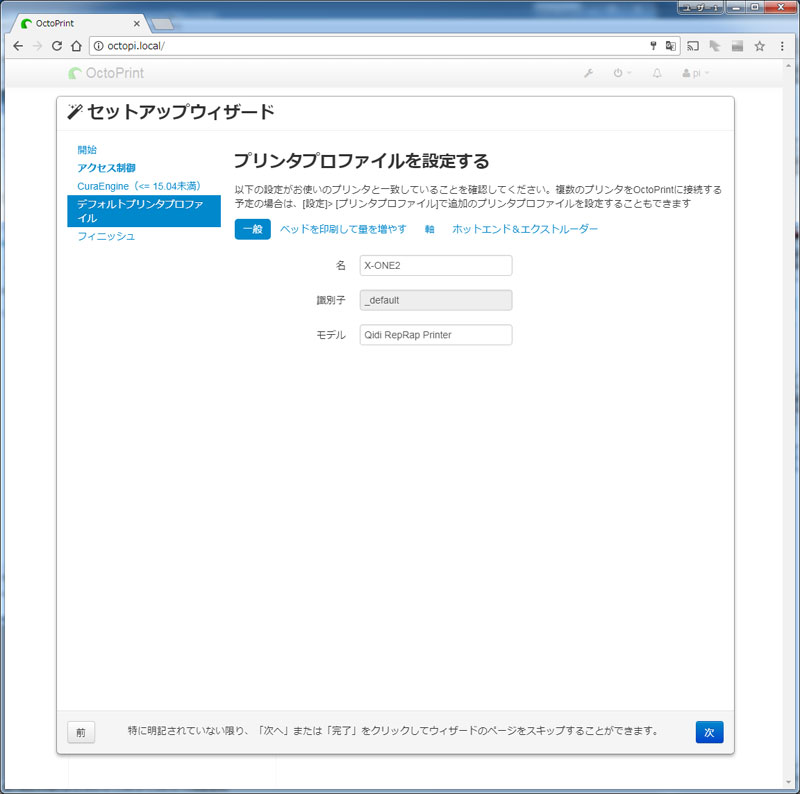
Task: Switch to the 軸 tab
Action: click(430, 229)
